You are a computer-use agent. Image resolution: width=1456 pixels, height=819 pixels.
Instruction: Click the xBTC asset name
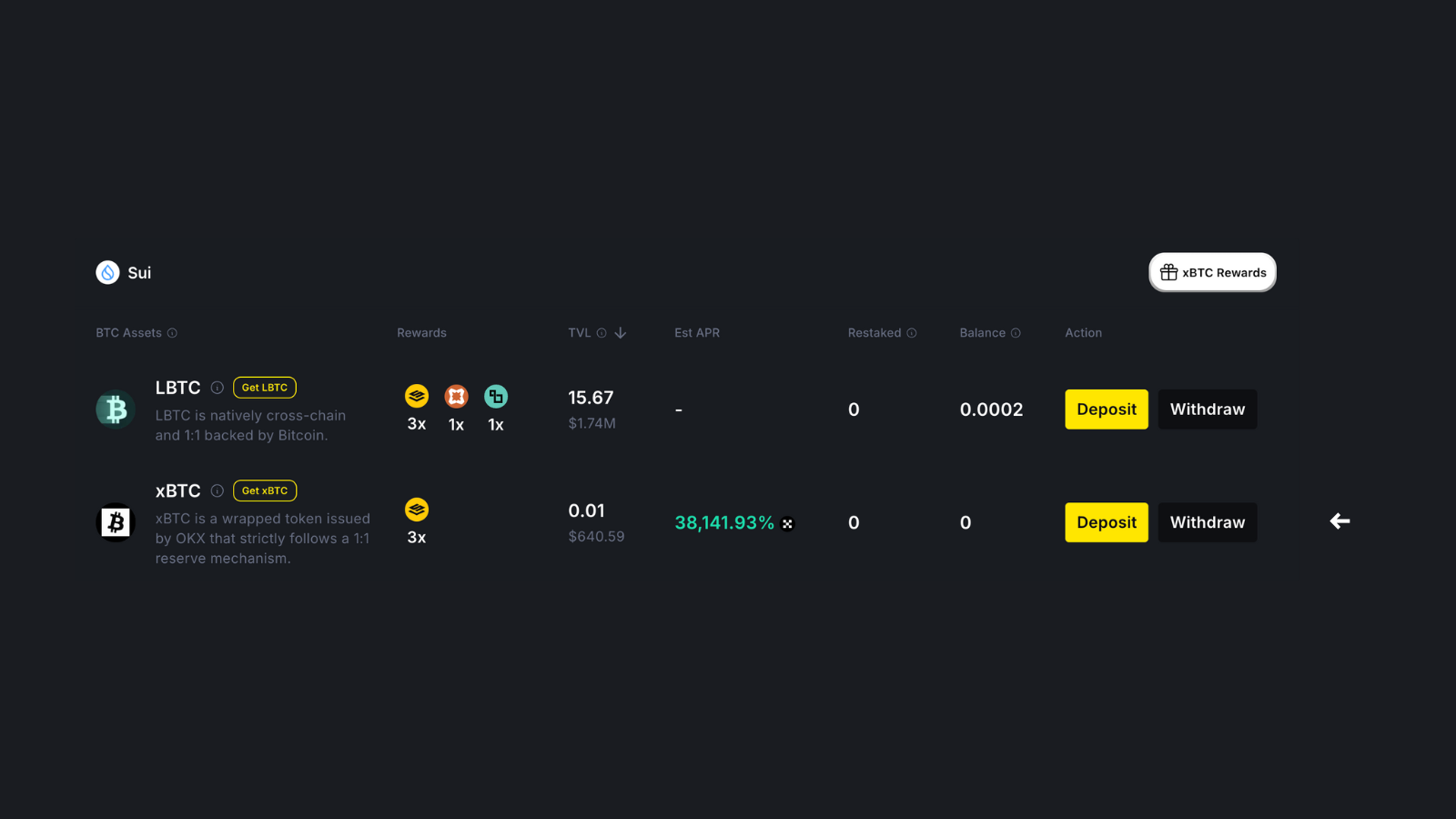pos(177,490)
